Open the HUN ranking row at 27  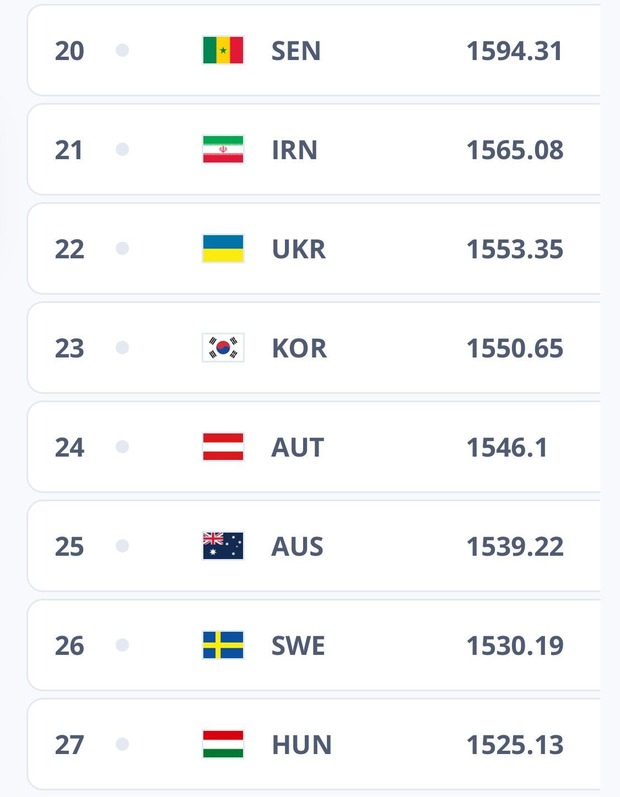point(314,744)
